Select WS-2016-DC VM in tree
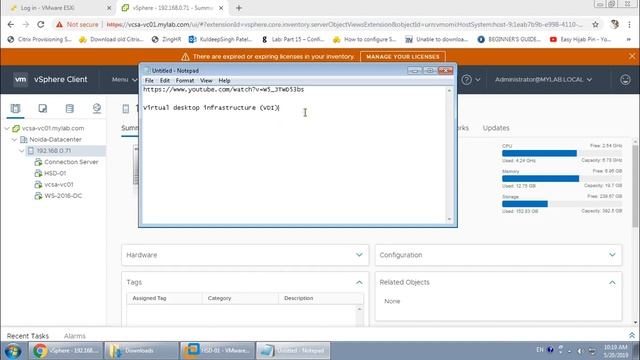 coord(63,196)
